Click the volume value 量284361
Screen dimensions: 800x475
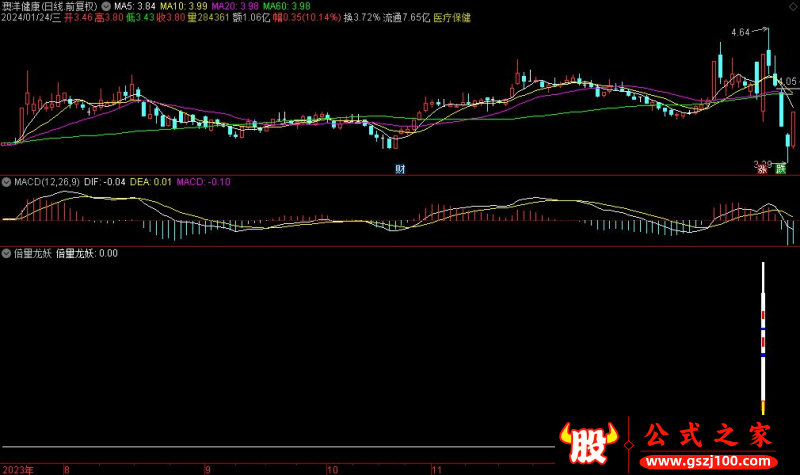(x=208, y=18)
